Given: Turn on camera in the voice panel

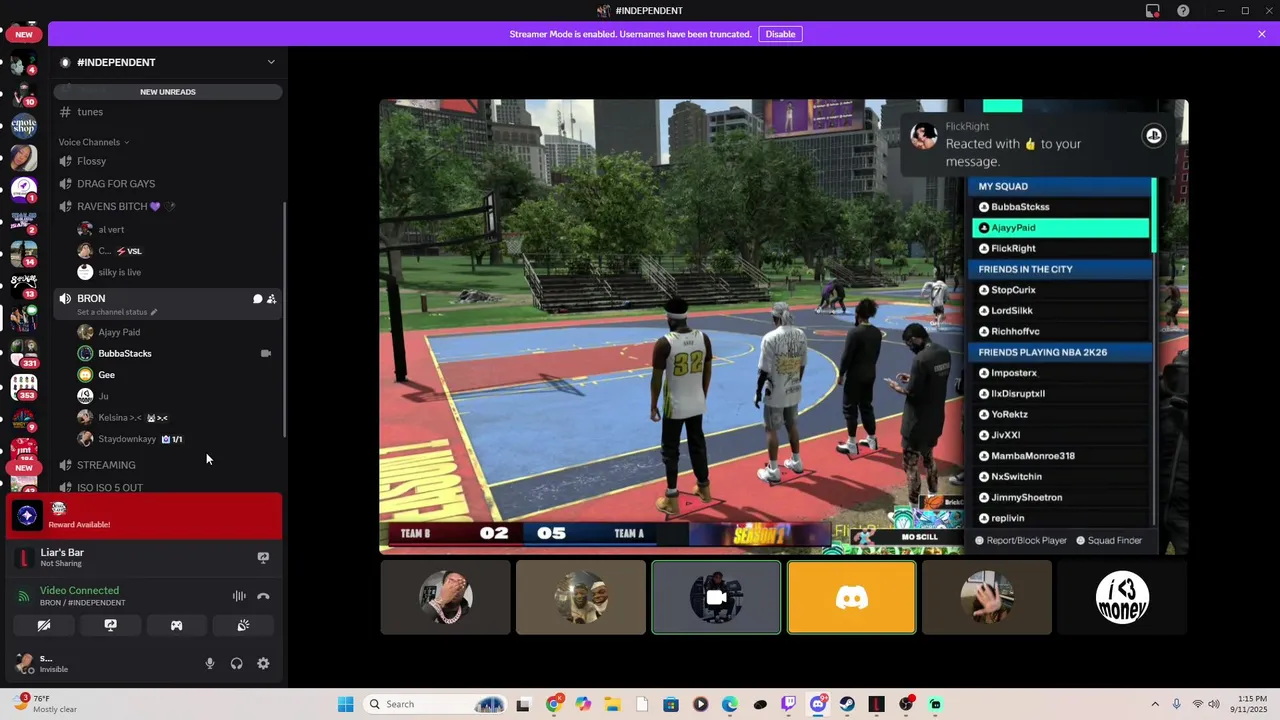Looking at the screenshot, I should 44,626.
